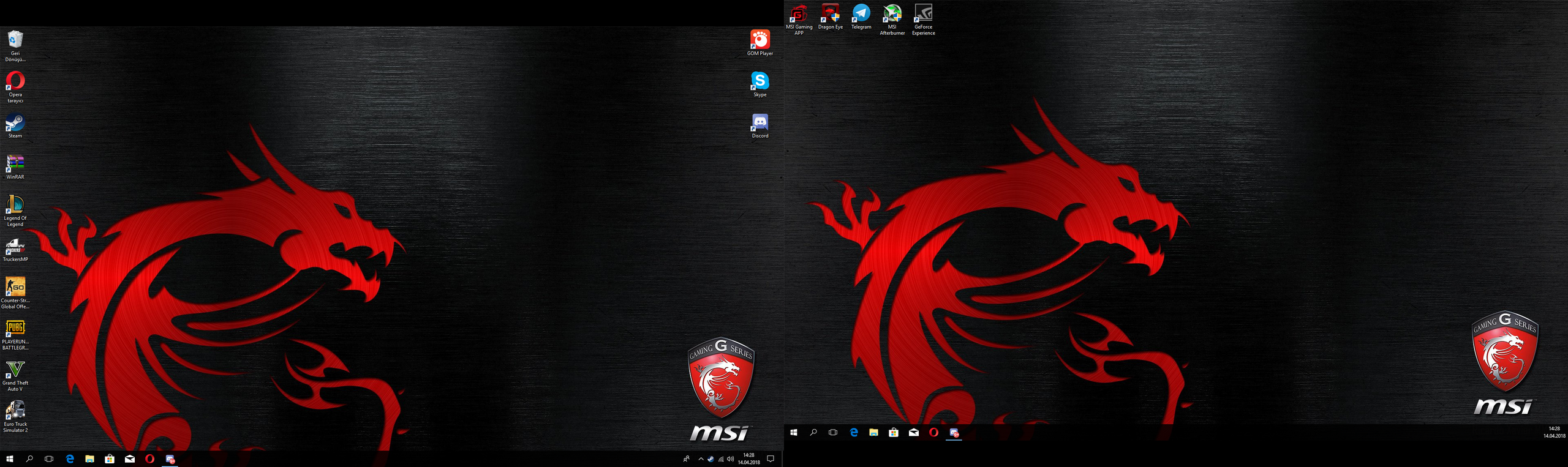The image size is (1568, 467).
Task: Select the Legend Of Legend shortcut
Action: click(15, 211)
